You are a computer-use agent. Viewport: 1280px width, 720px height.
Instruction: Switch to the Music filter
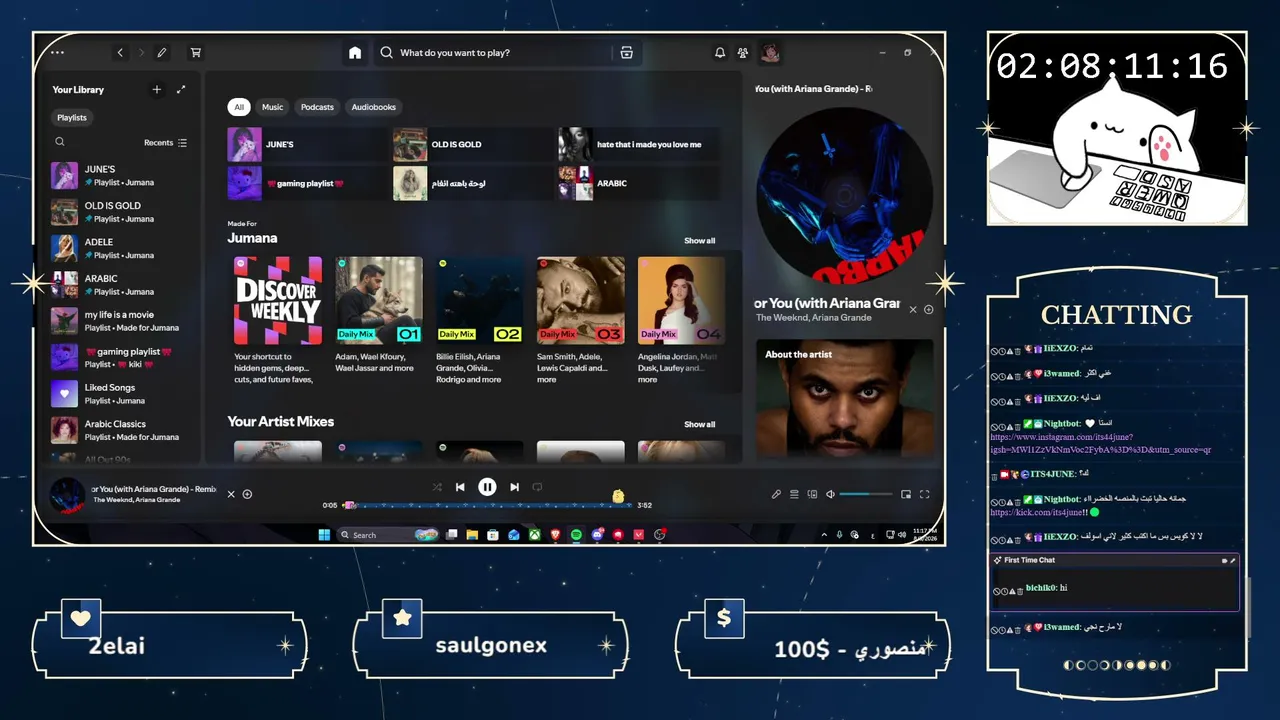click(x=273, y=107)
